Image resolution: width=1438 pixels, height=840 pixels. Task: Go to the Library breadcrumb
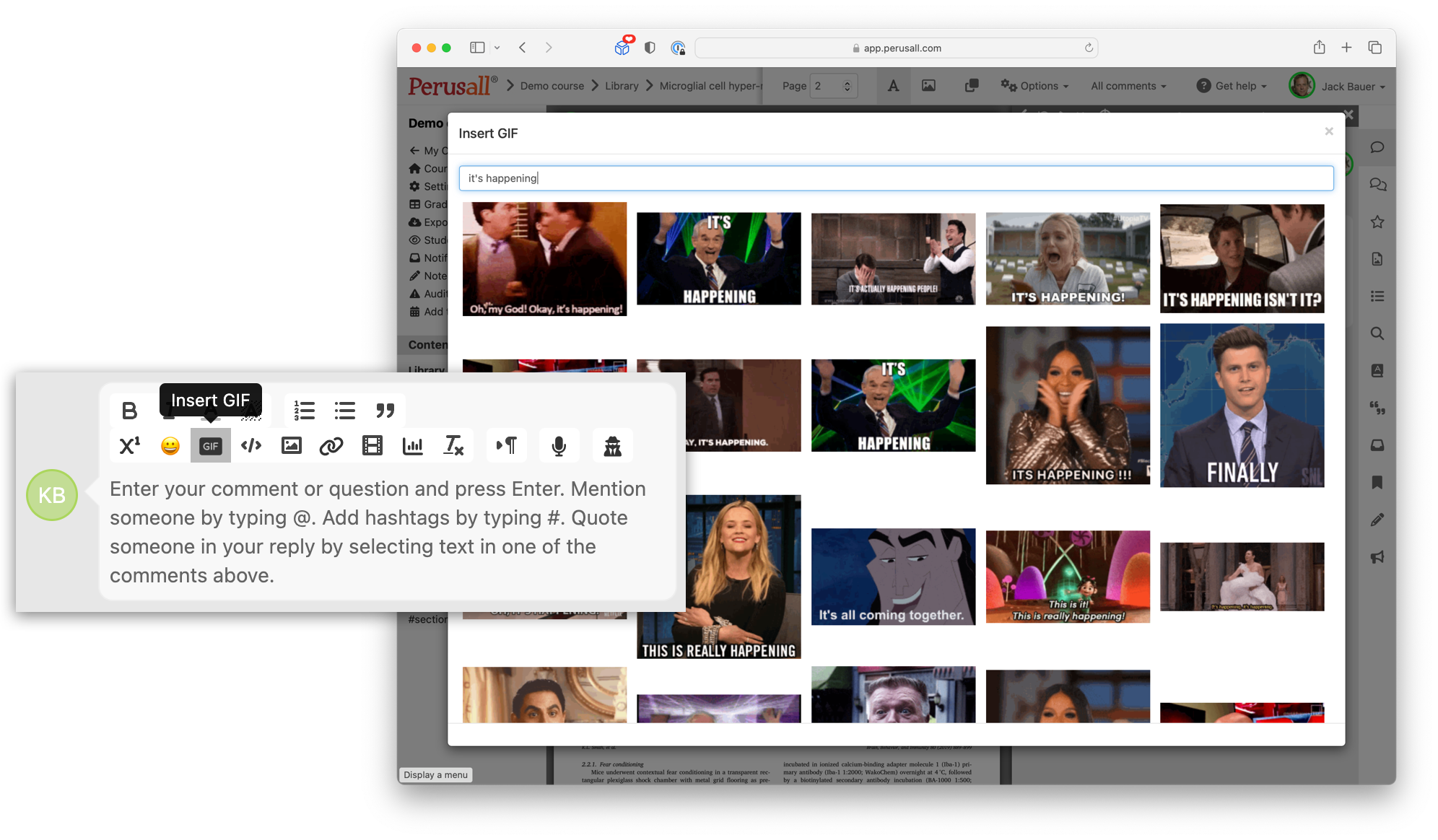622,86
